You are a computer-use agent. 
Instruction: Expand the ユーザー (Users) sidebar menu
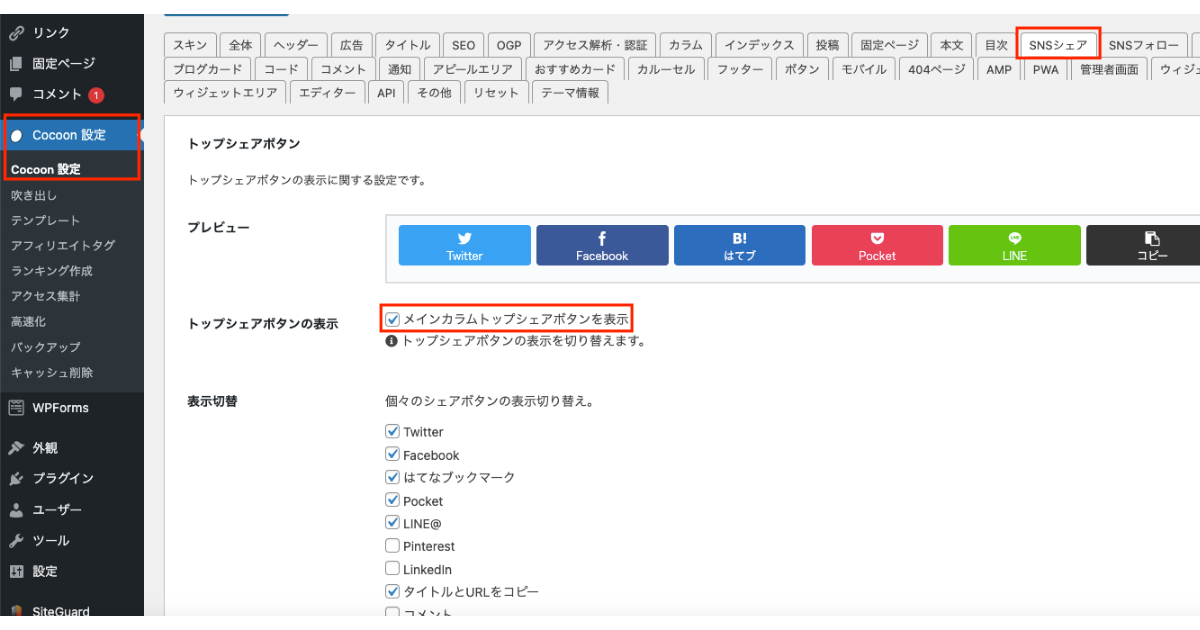(x=57, y=510)
